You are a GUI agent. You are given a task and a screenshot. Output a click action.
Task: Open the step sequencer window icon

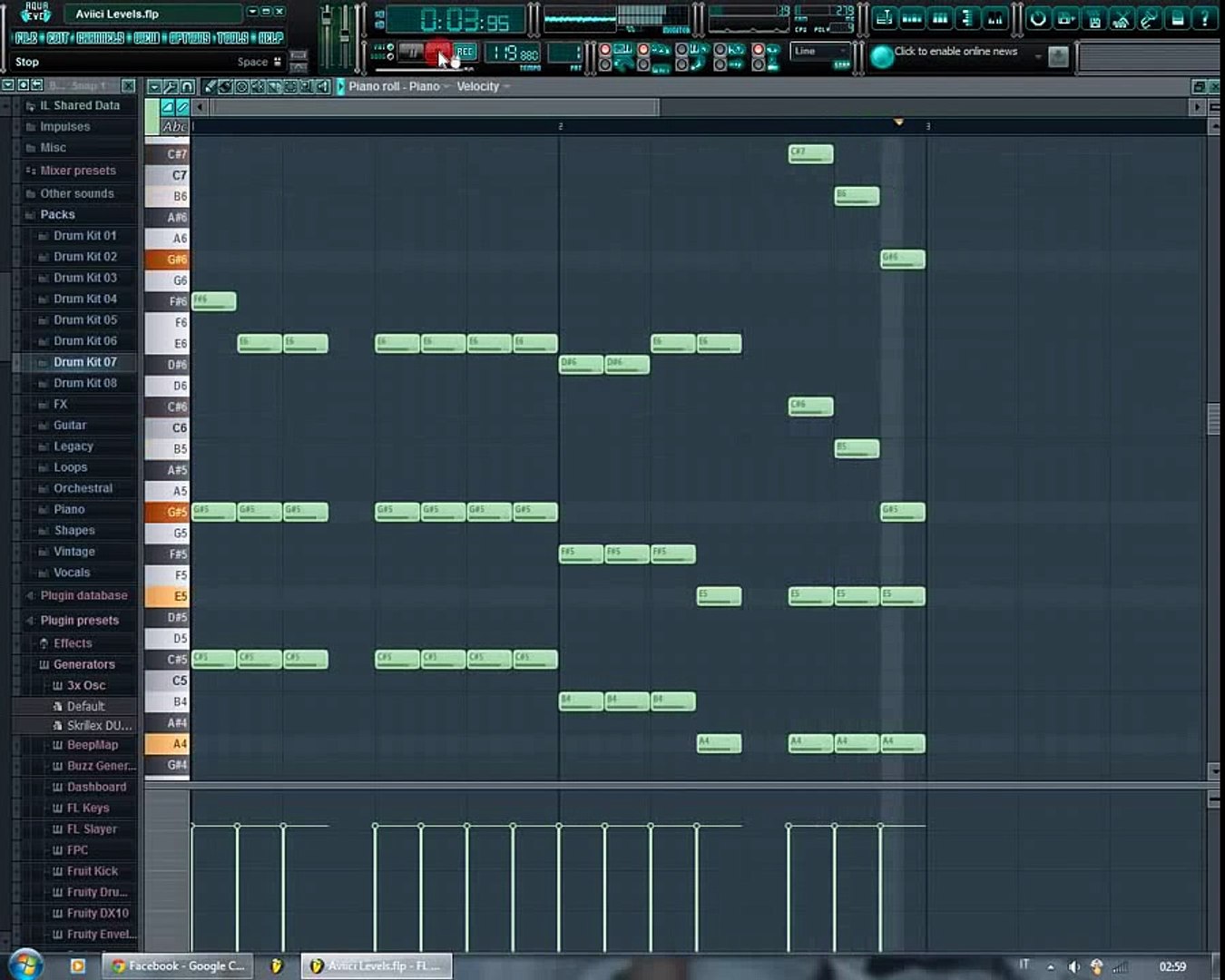coord(912,18)
